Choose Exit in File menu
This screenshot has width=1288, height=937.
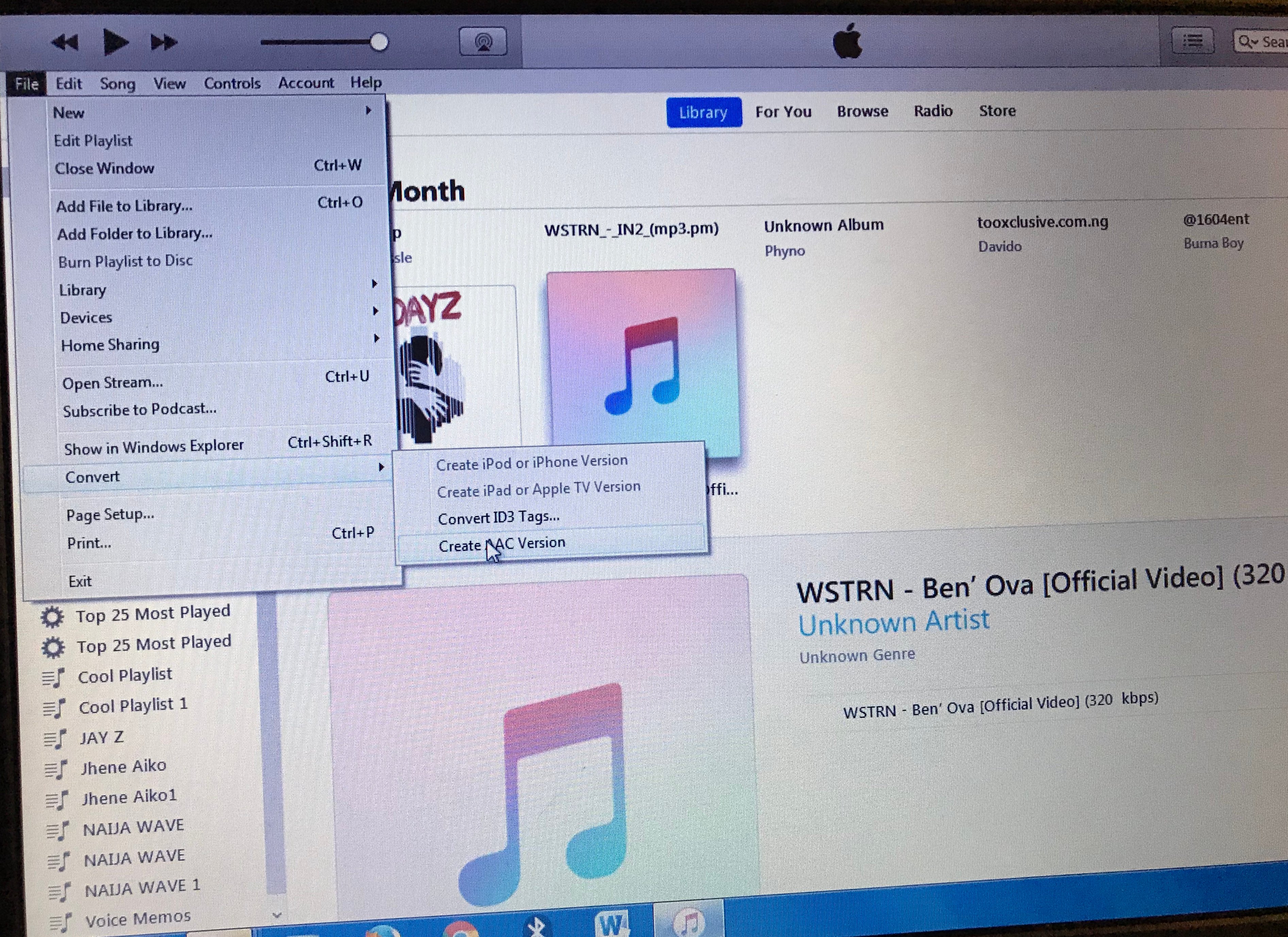(x=80, y=581)
